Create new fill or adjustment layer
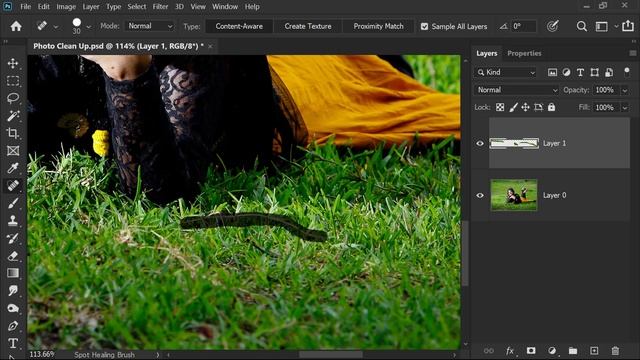The width and height of the screenshot is (640, 360). pyautogui.click(x=552, y=351)
